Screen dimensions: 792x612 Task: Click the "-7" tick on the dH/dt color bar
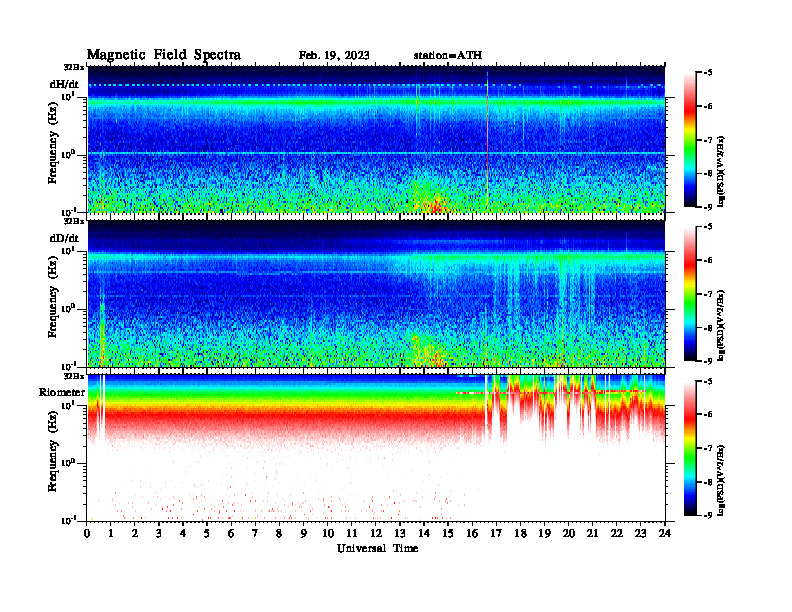pyautogui.click(x=708, y=140)
